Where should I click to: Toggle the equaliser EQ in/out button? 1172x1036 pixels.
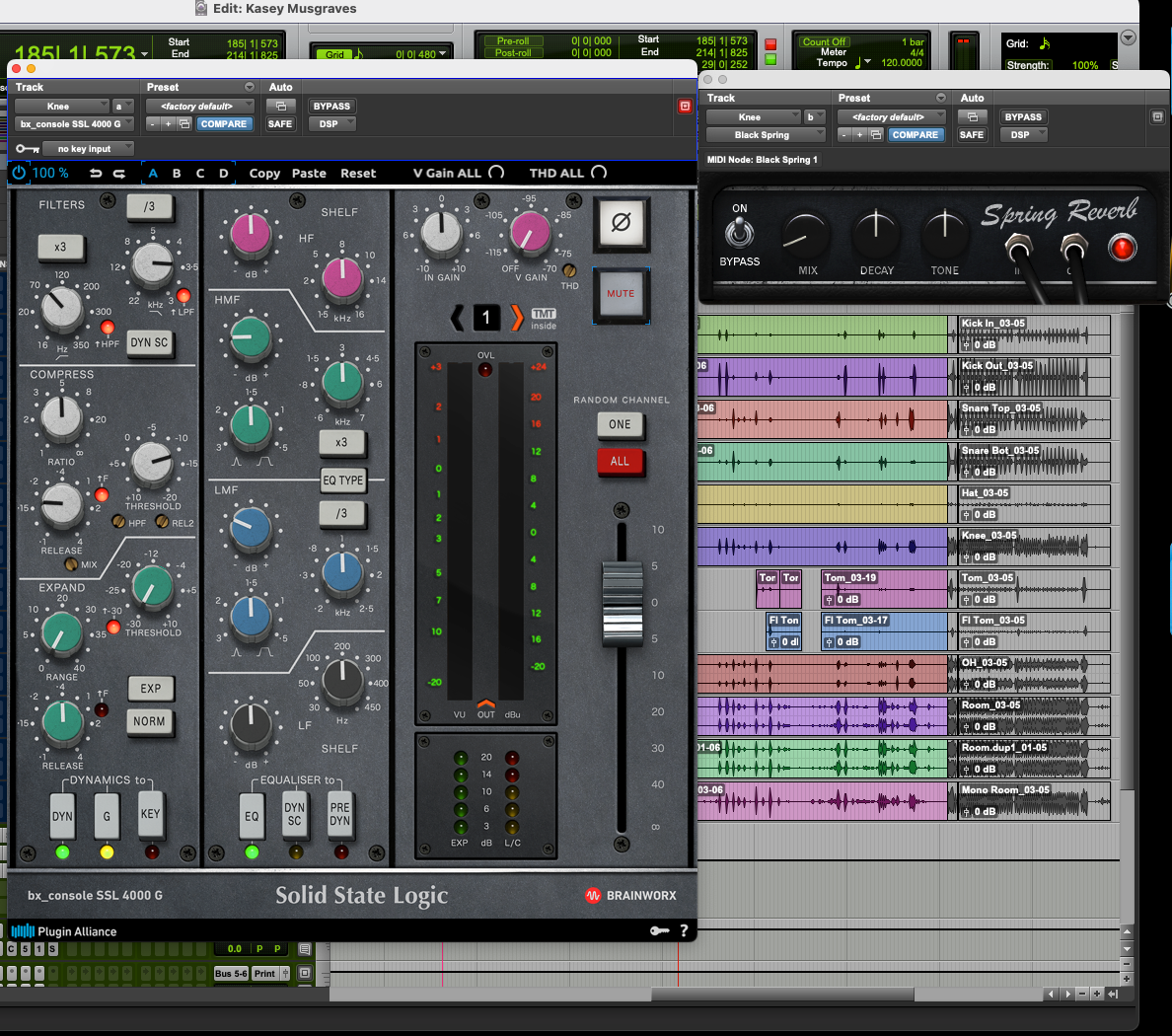pos(252,816)
